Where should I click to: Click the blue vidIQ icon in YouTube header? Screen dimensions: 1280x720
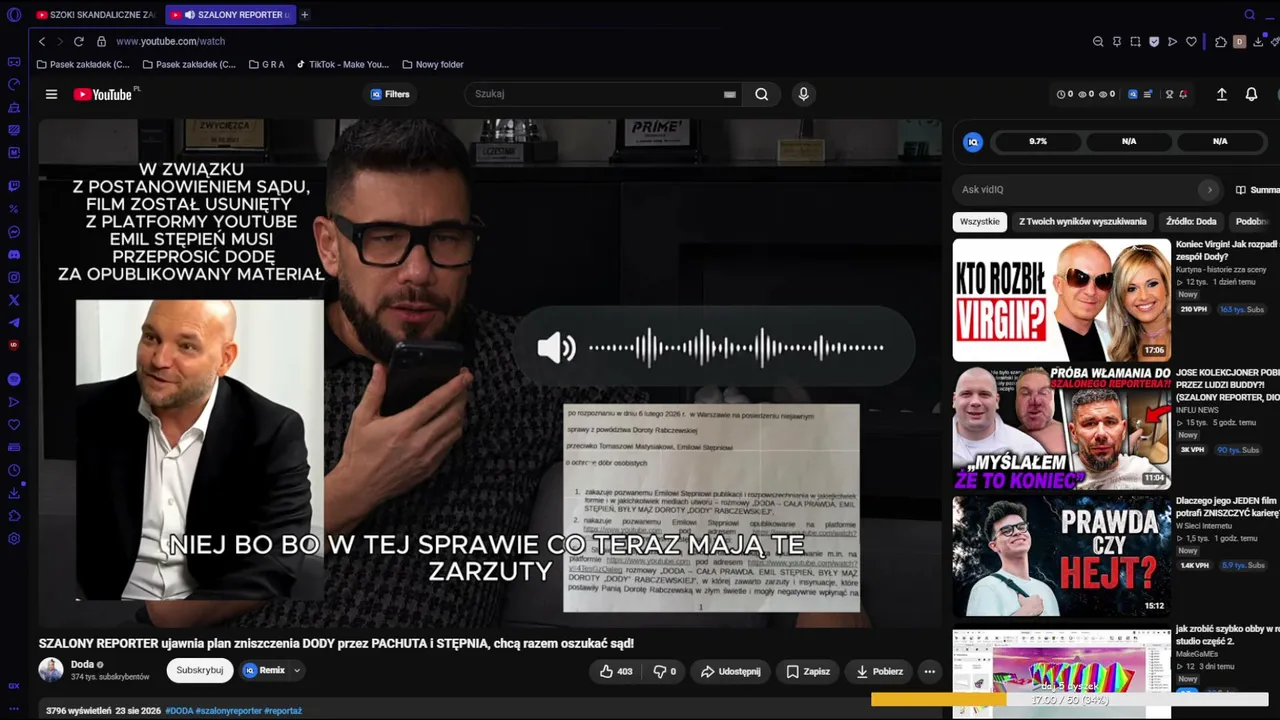point(1133,94)
